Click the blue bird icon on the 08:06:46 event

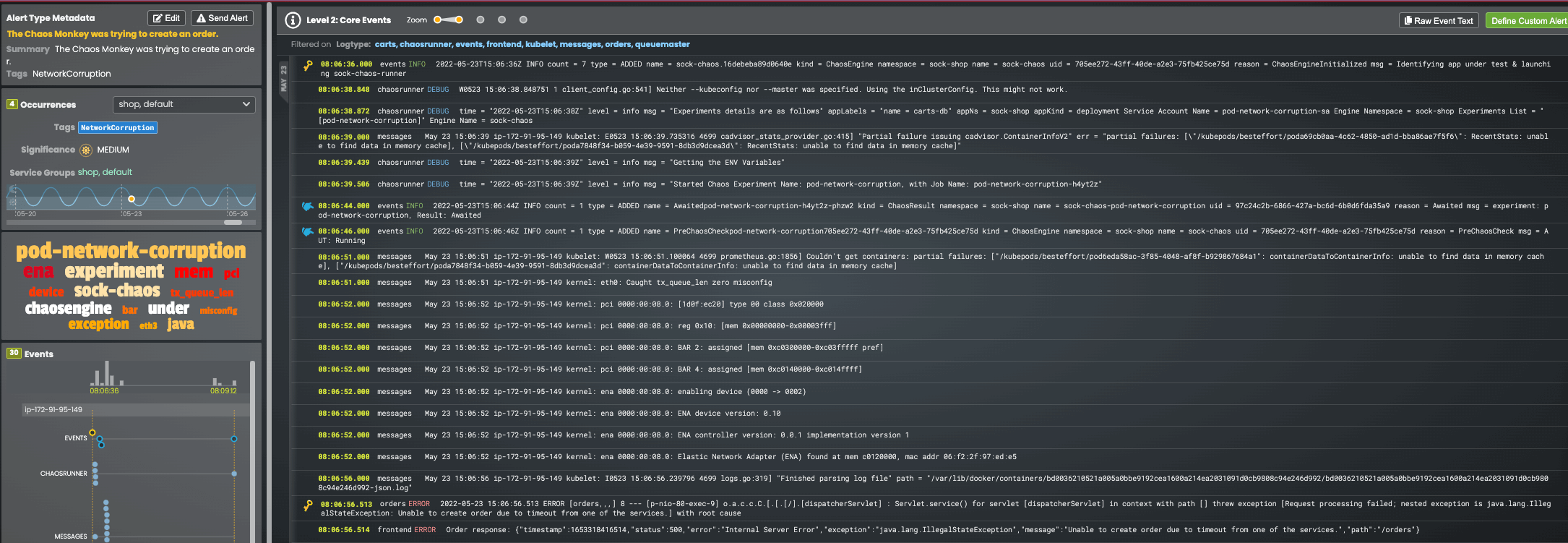coord(307,232)
